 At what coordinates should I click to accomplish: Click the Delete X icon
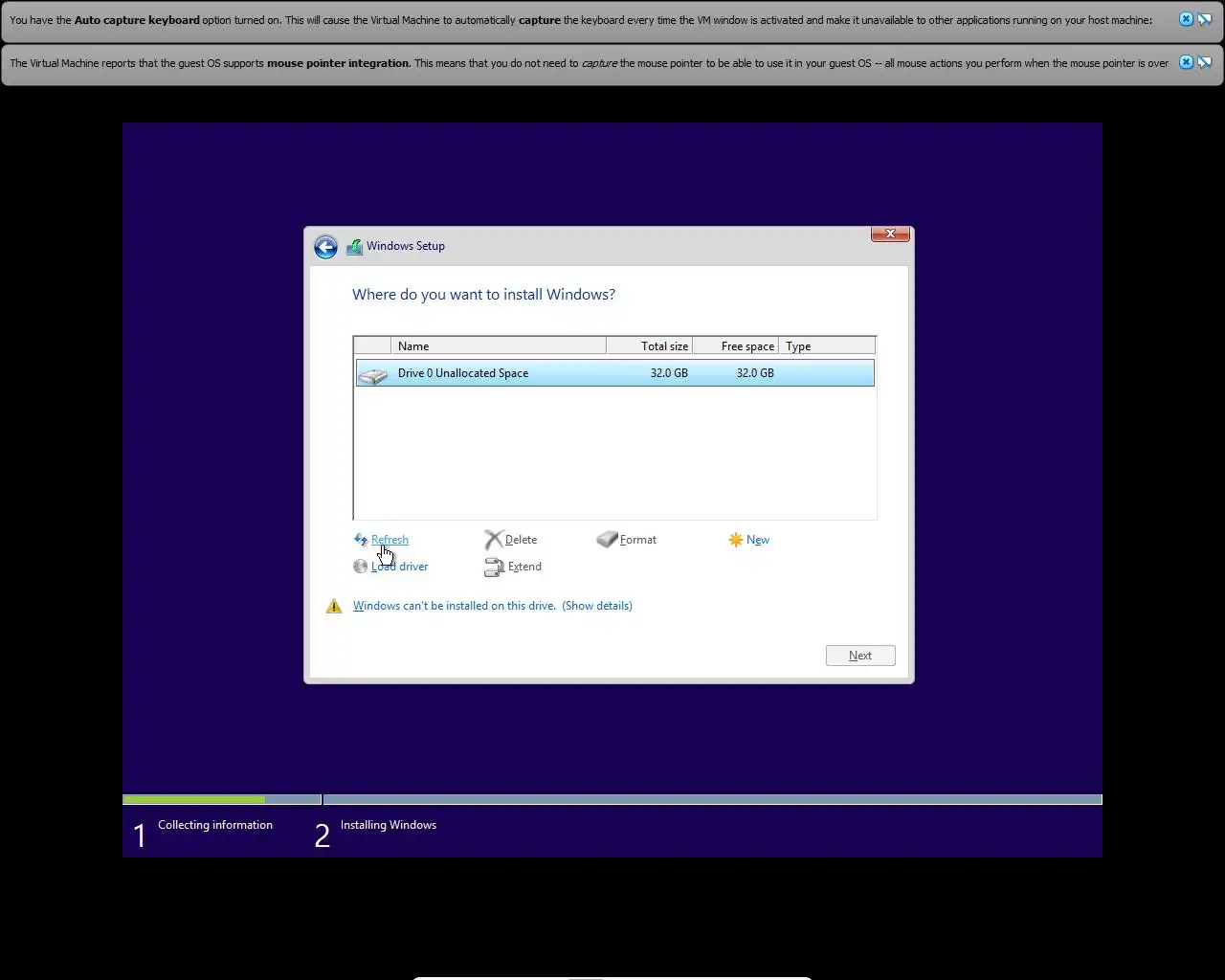click(x=493, y=540)
